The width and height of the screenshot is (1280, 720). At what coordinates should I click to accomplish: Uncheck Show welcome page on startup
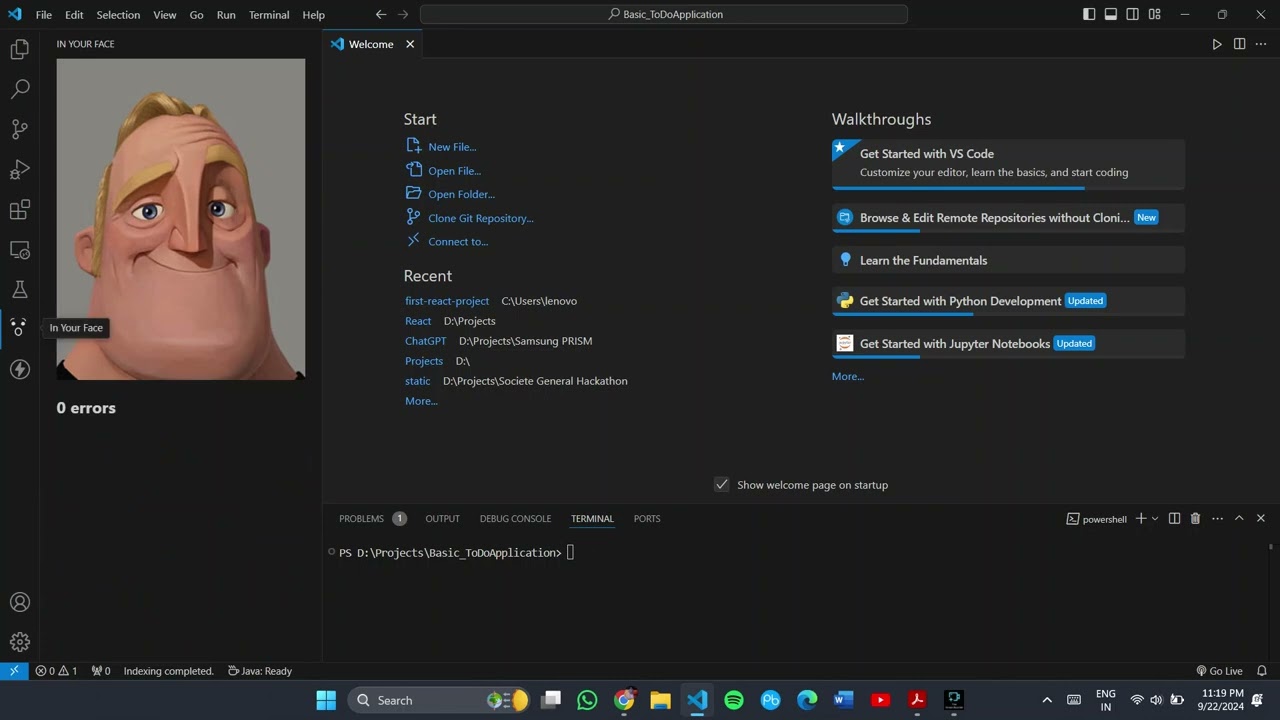pos(721,484)
